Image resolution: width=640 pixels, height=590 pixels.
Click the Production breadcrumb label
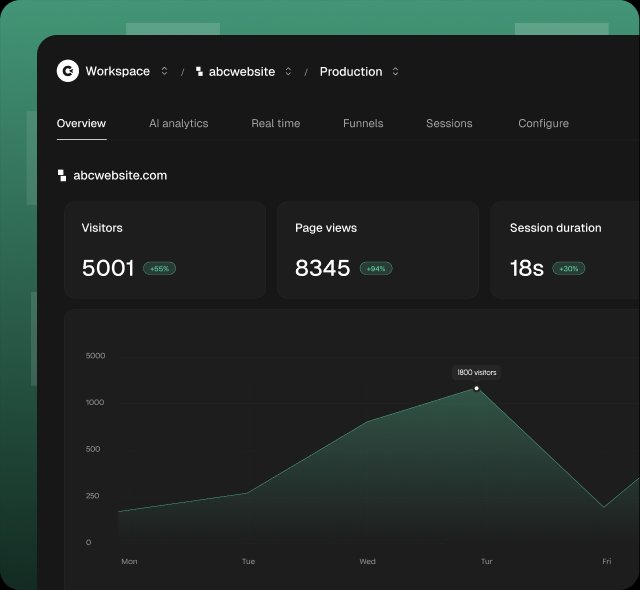(x=351, y=71)
